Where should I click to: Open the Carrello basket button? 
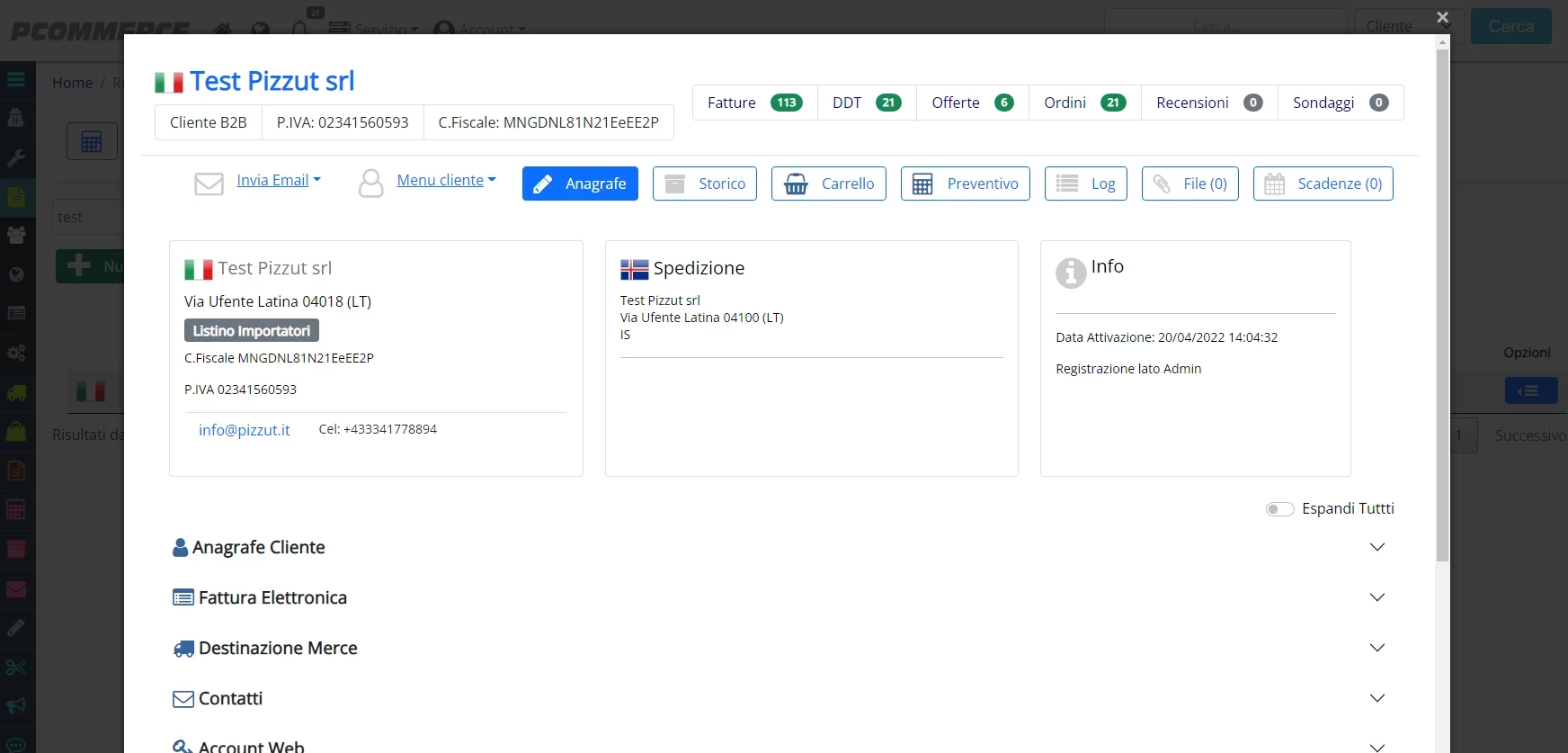click(828, 184)
